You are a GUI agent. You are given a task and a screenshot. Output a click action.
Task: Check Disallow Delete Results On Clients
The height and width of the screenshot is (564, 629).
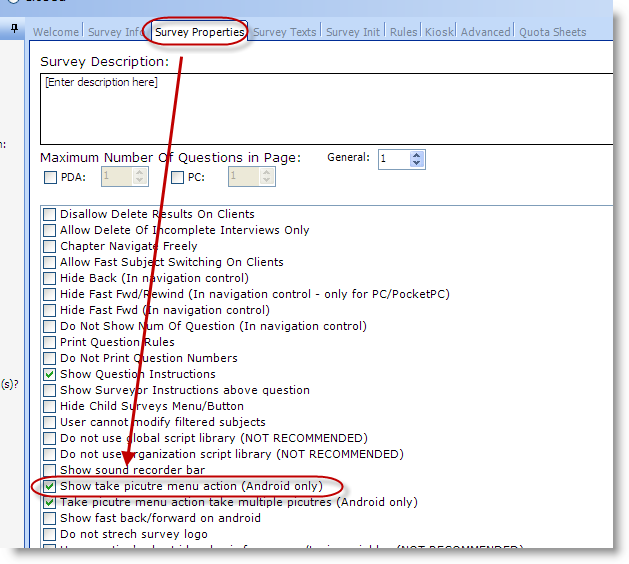coord(49,214)
